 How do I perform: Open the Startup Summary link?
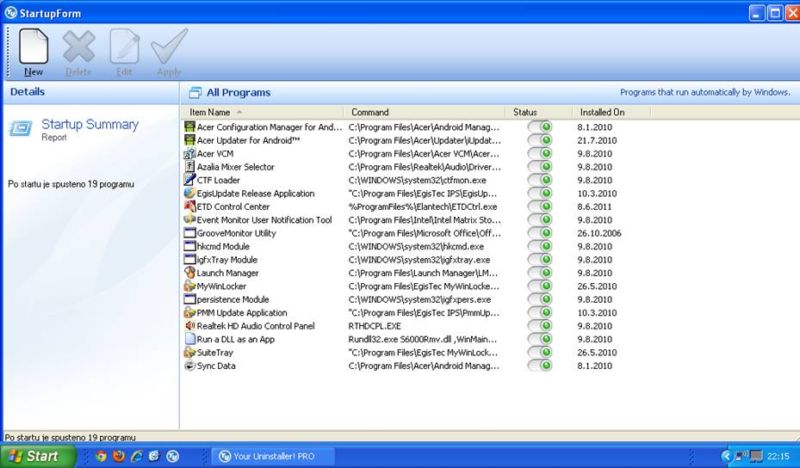(90, 125)
